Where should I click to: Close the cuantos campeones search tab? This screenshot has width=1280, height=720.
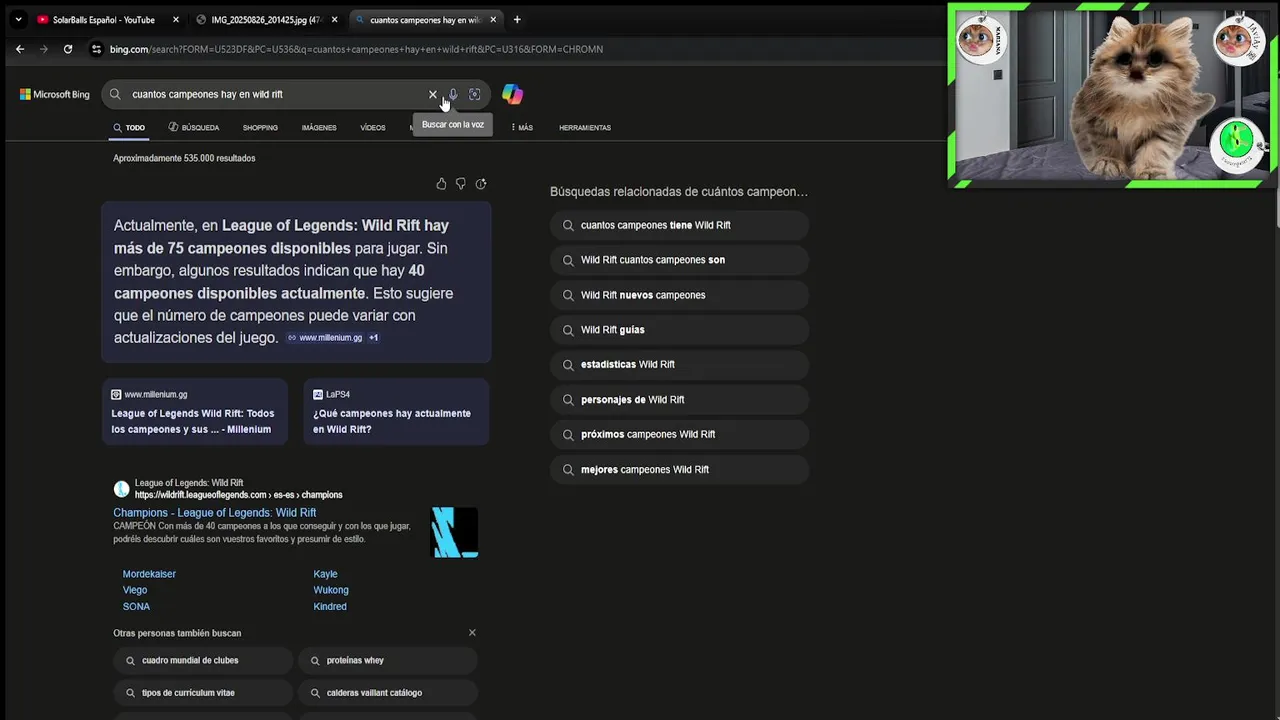(493, 20)
